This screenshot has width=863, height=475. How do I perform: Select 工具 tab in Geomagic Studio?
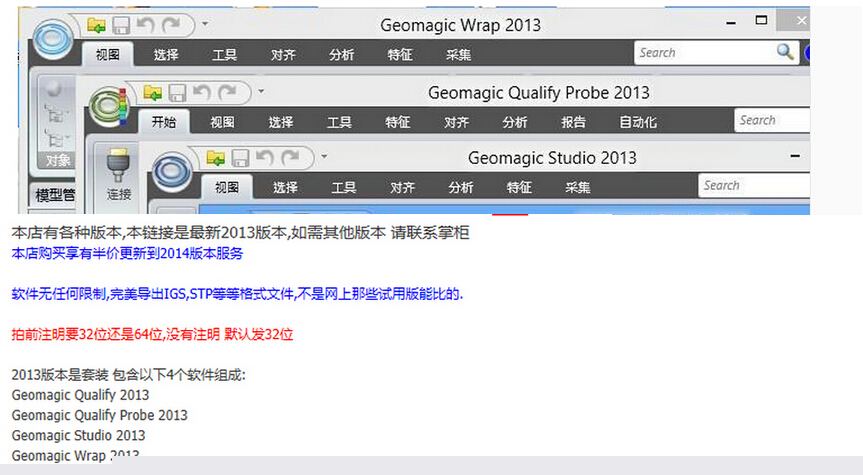click(x=343, y=188)
